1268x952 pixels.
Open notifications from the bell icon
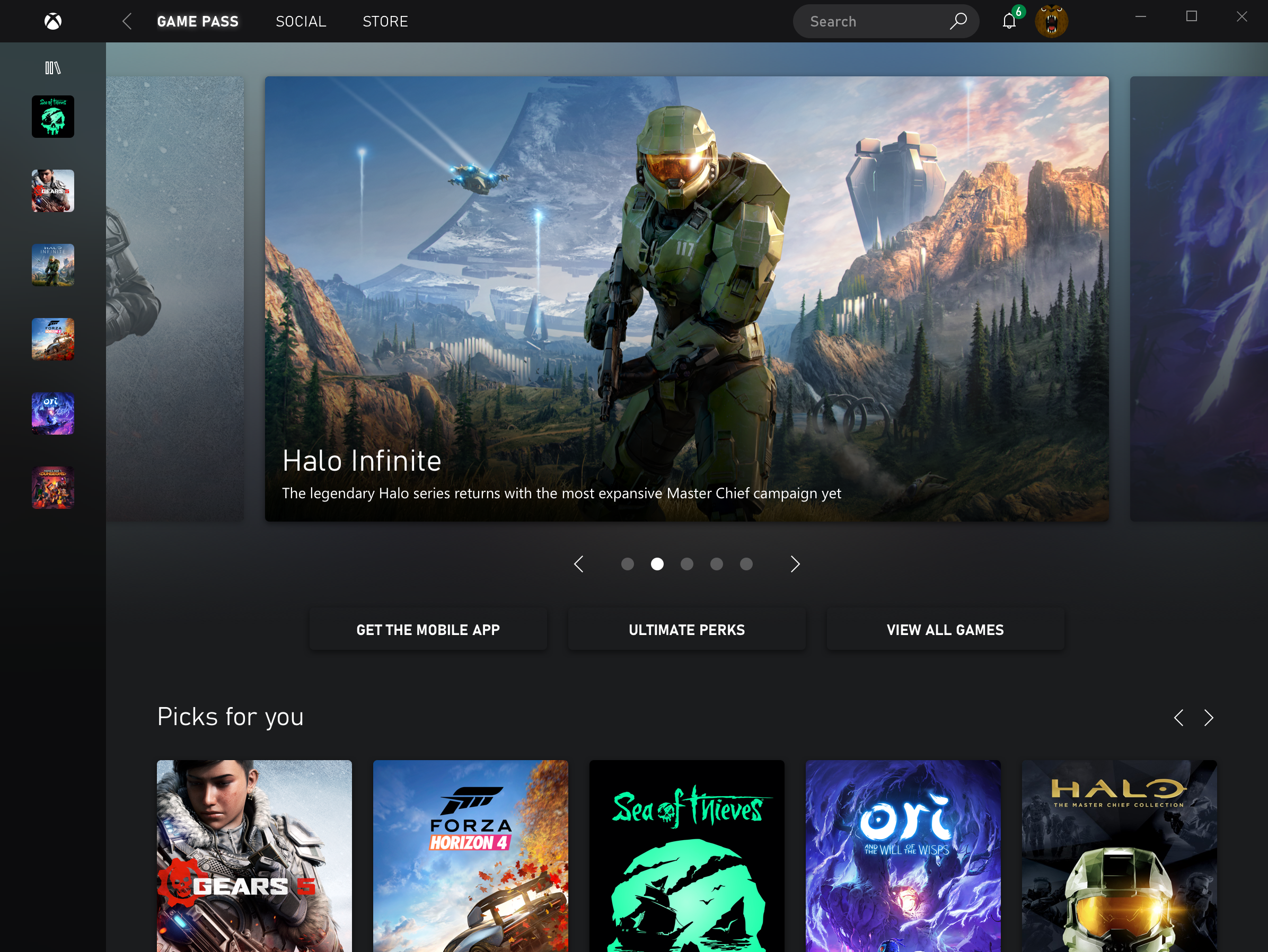pyautogui.click(x=1009, y=21)
